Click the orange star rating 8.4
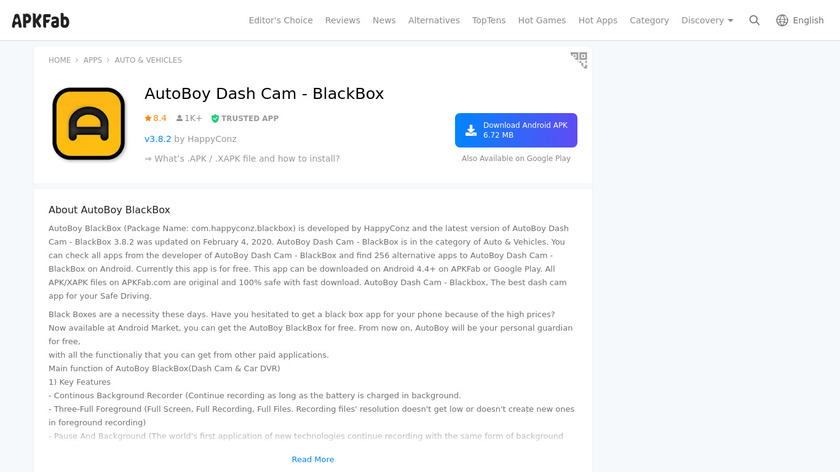Viewport: 840px width, 472px height. [x=156, y=118]
